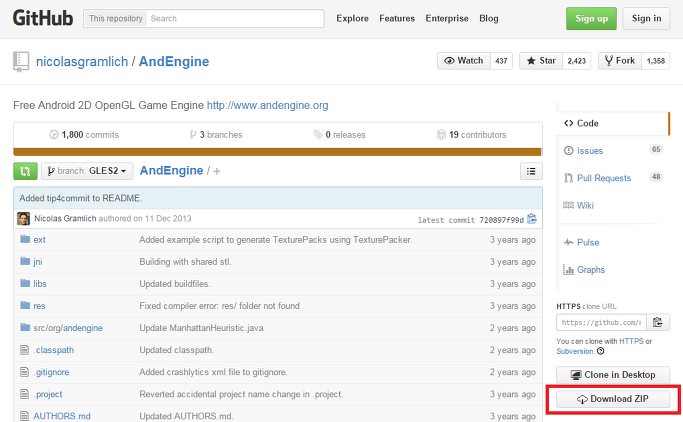Click the .project file icon
The image size is (683, 422).
pos(25,394)
